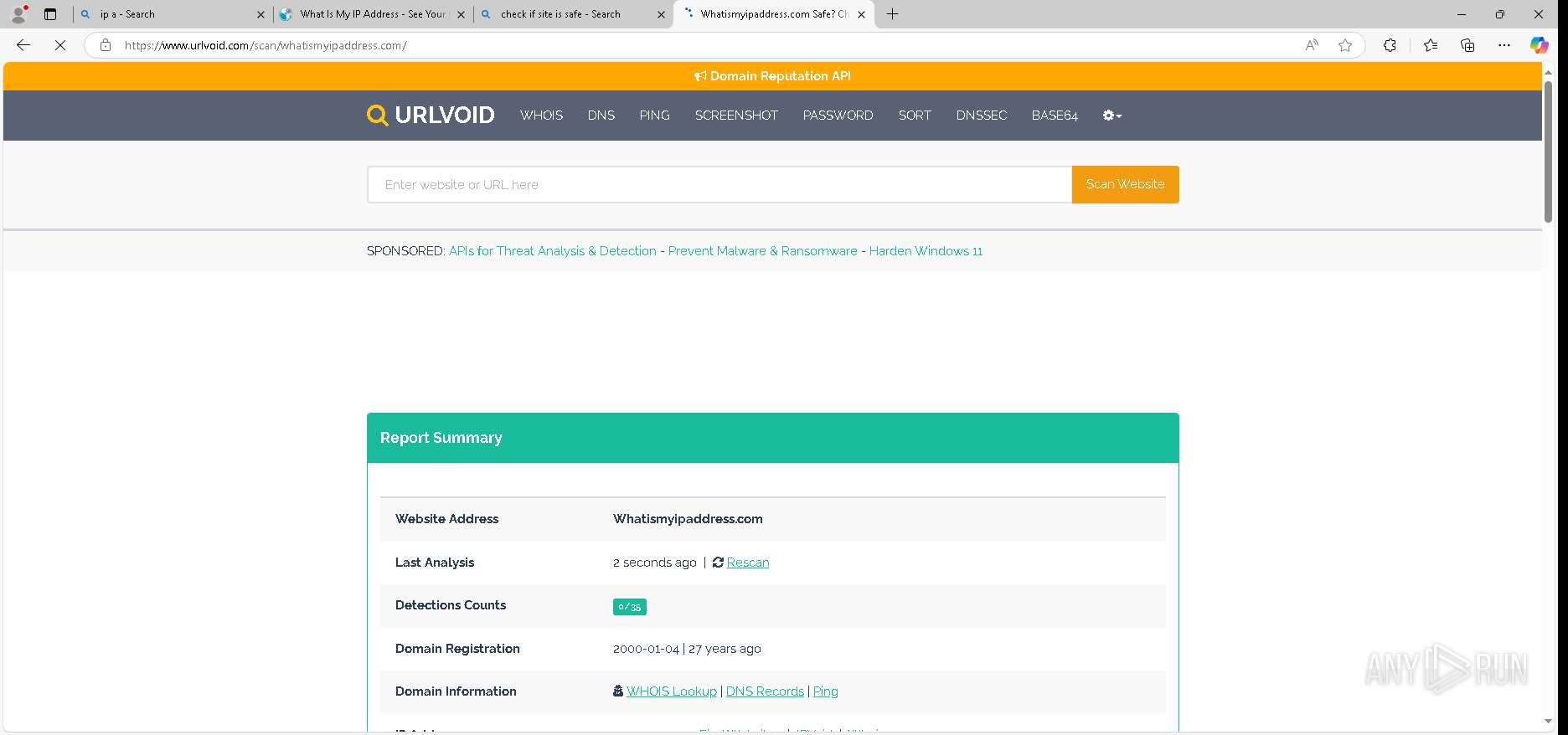Open 'Prevent Malware & Ransomware' link

762,251
